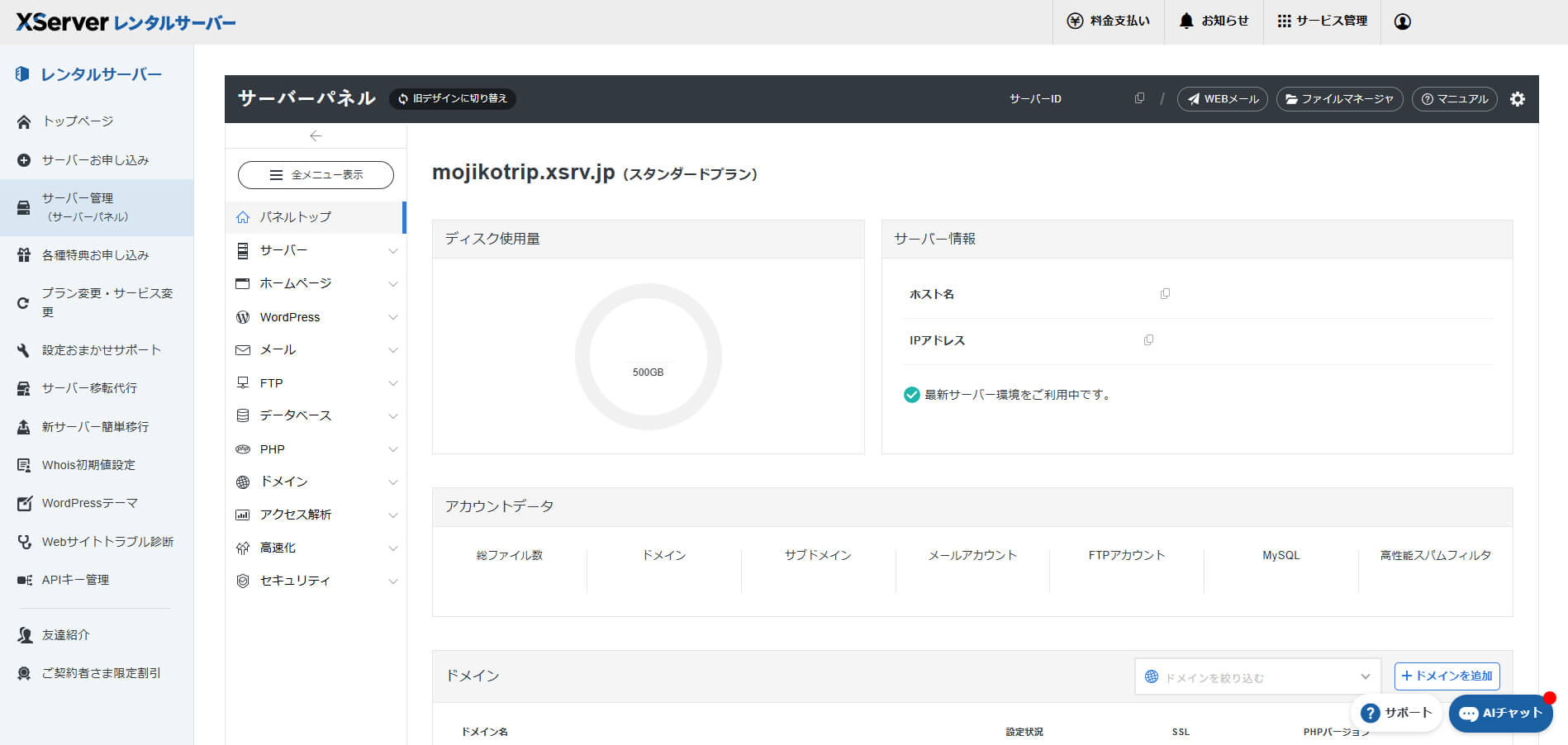
Task: Expand the メール menu section
Action: (x=316, y=350)
